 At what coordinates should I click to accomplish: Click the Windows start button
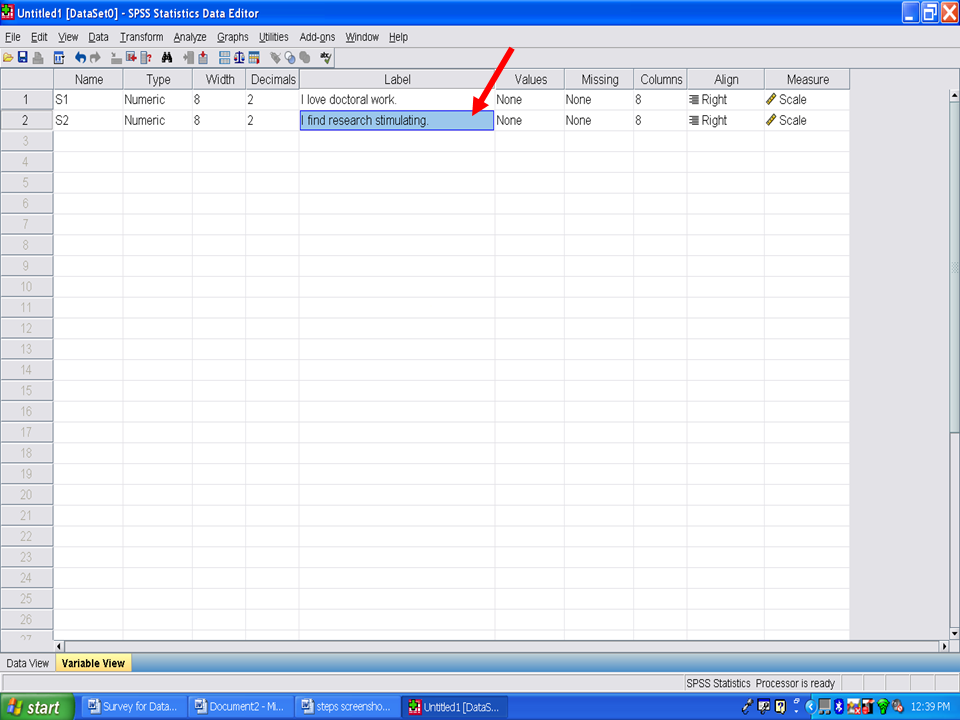click(37, 707)
